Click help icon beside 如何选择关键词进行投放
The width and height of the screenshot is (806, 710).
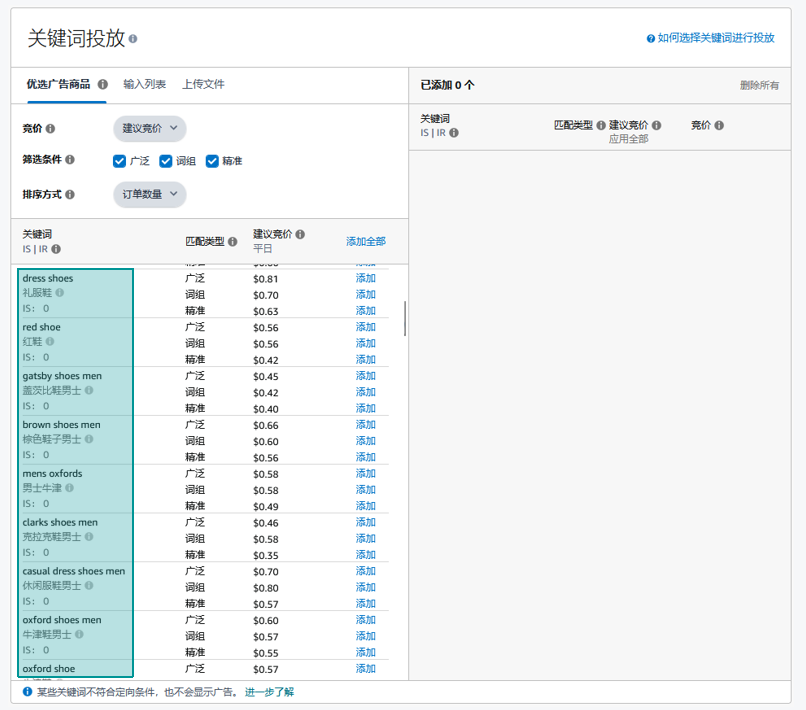(x=651, y=39)
